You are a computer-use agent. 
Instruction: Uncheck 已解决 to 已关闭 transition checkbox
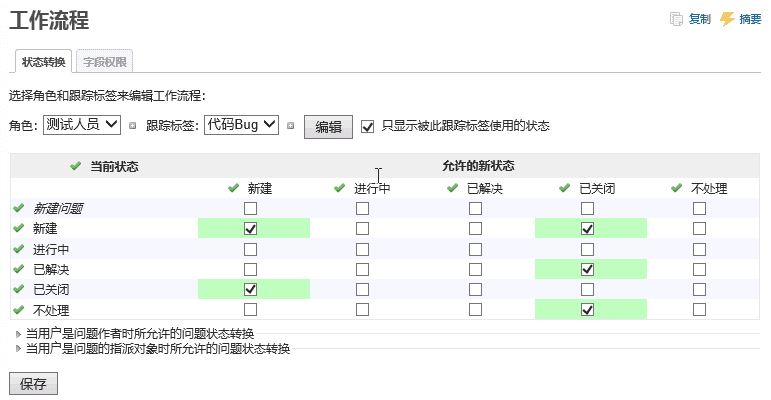tap(587, 269)
